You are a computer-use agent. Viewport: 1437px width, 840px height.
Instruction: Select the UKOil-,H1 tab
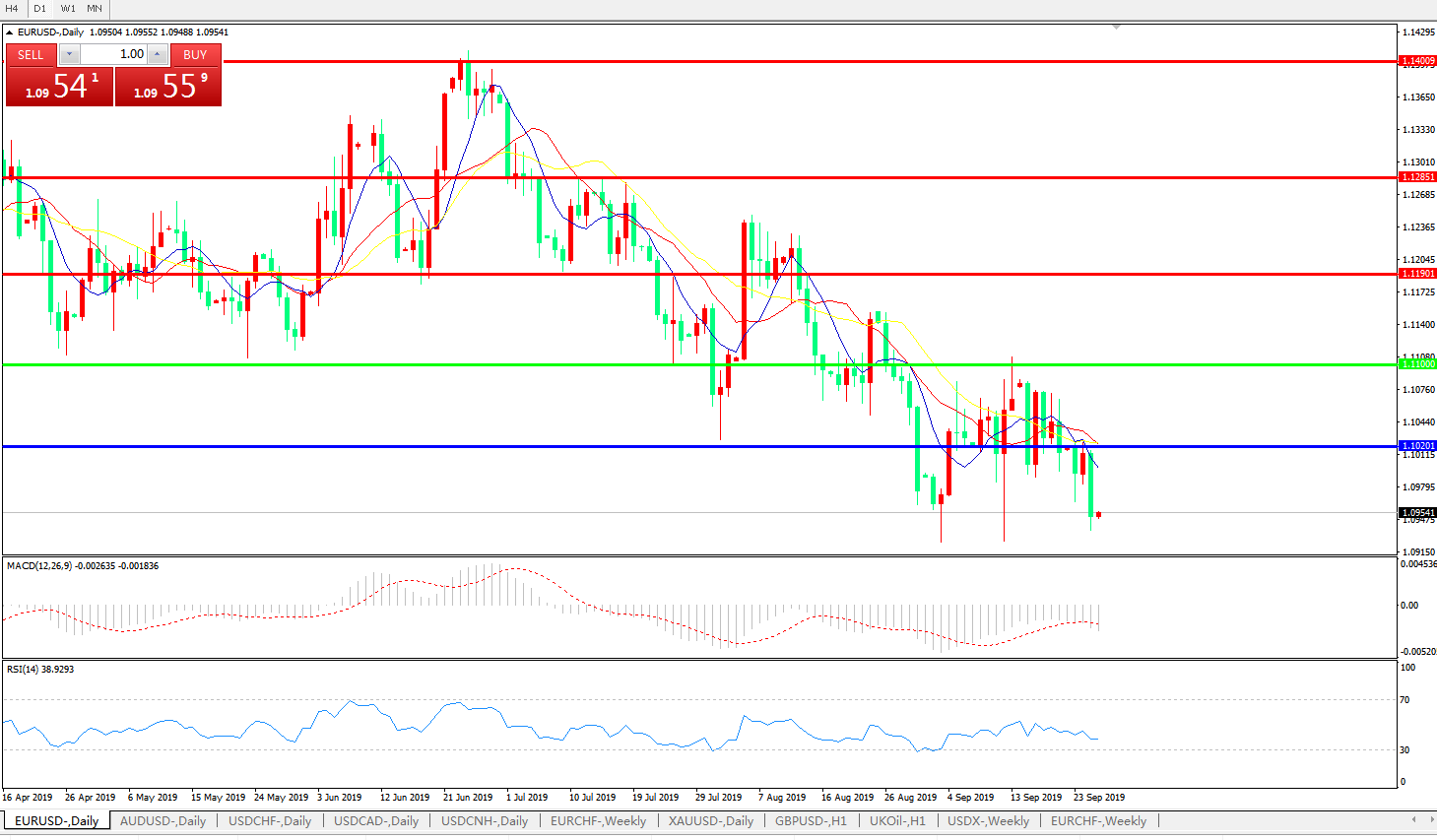tap(897, 820)
